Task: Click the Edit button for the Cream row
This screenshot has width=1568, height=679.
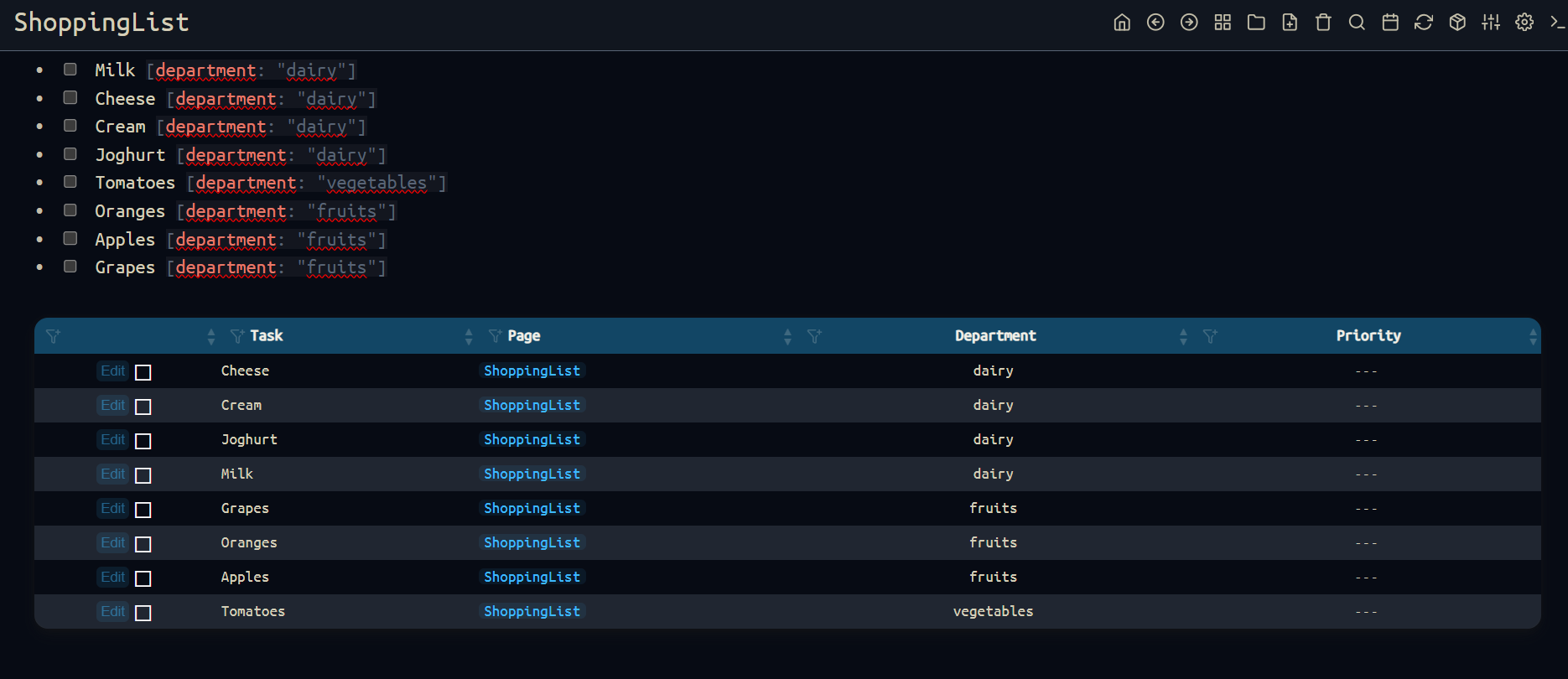Action: (x=112, y=406)
